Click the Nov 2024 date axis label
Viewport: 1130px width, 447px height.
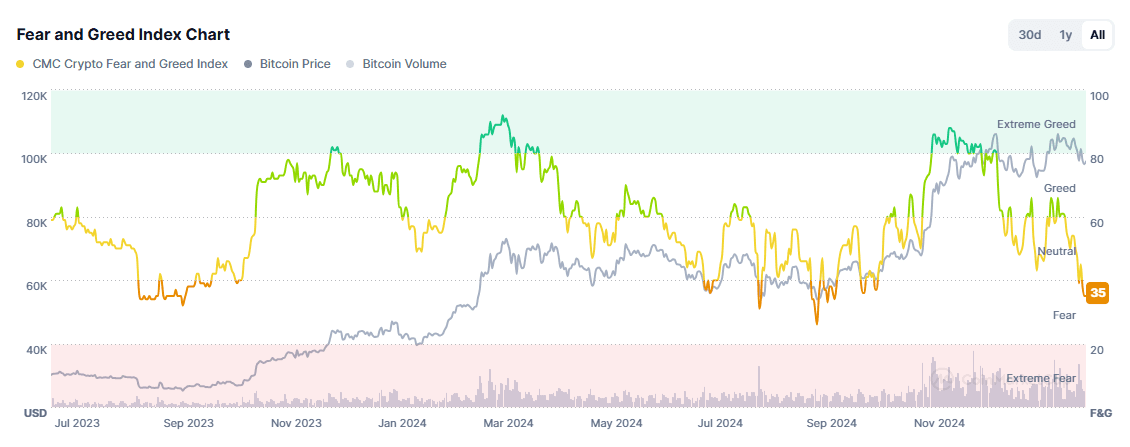(x=940, y=423)
